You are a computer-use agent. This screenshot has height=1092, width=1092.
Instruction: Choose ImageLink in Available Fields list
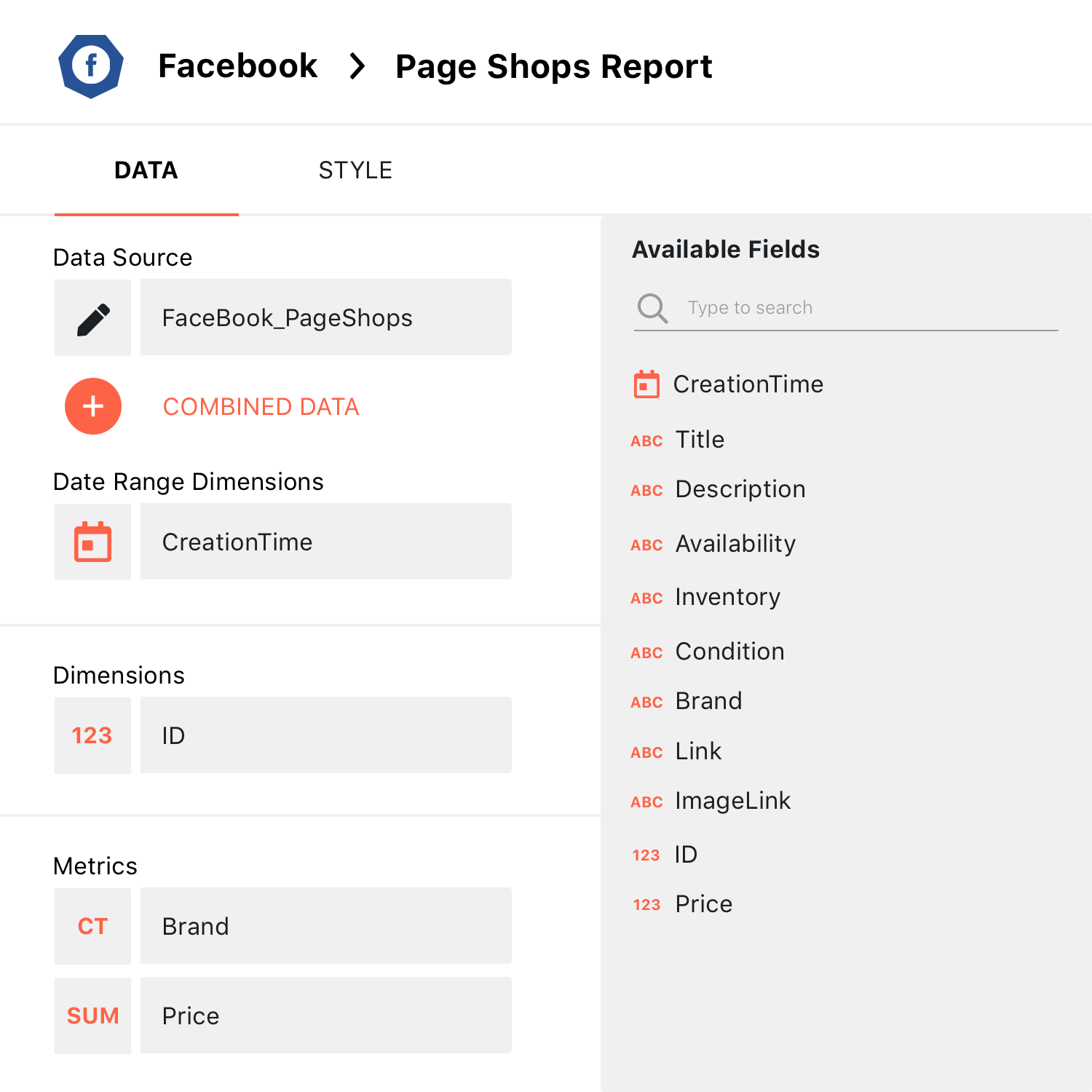coord(733,801)
